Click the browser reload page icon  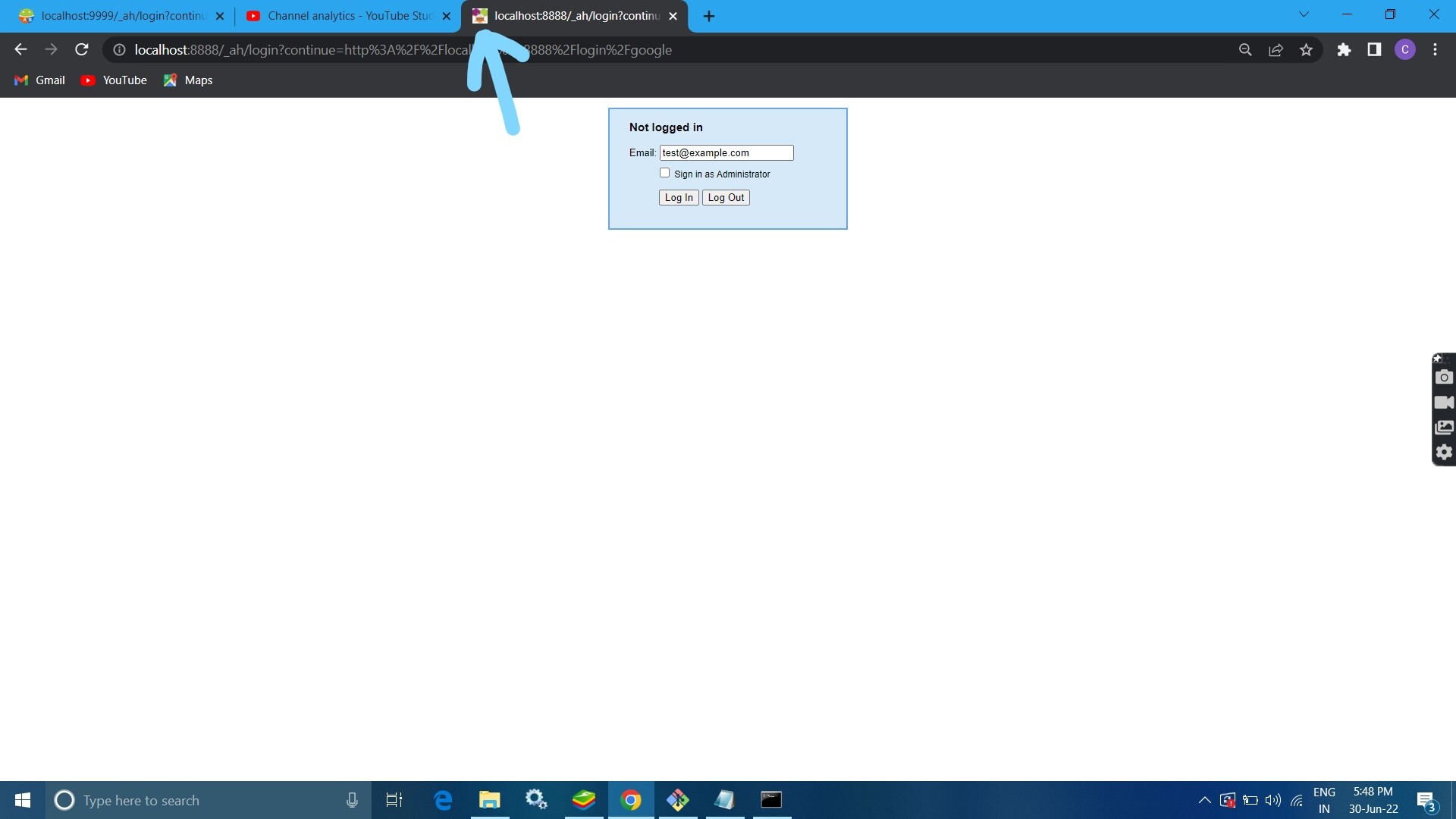[82, 50]
